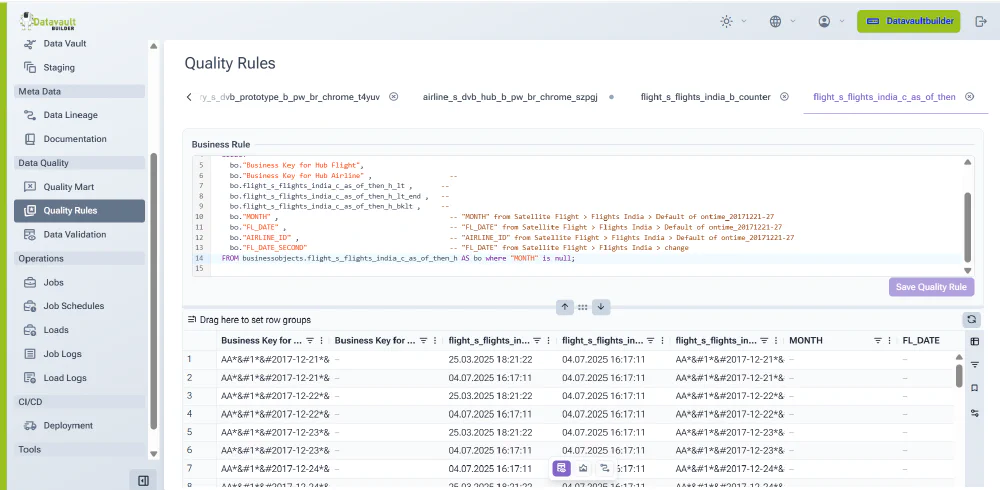
Task: Click the Datavault Builder logo
Action: point(48,21)
